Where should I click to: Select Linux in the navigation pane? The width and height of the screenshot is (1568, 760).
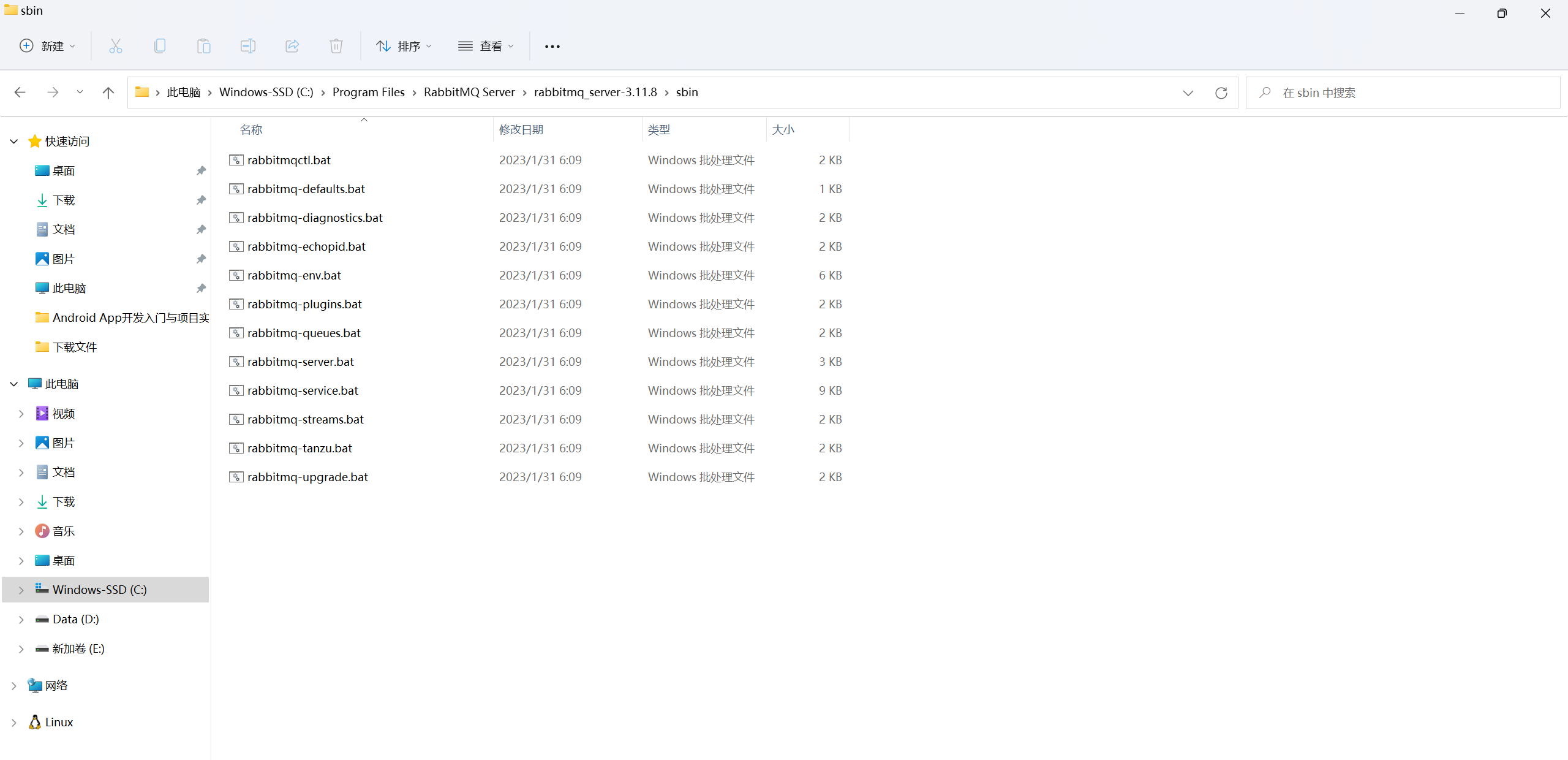coord(59,723)
